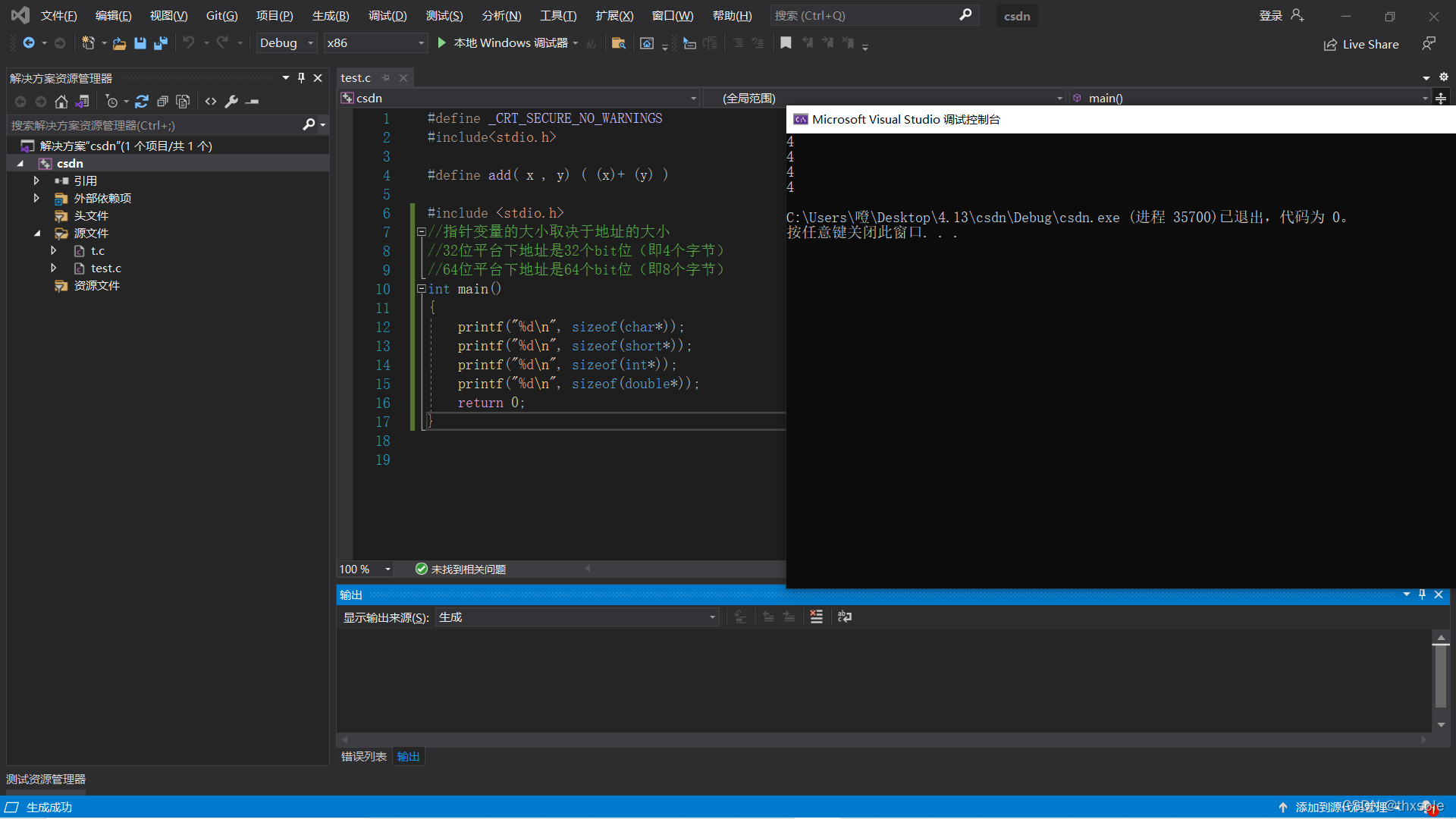
Task: Toggle bookmark on current line
Action: [786, 43]
